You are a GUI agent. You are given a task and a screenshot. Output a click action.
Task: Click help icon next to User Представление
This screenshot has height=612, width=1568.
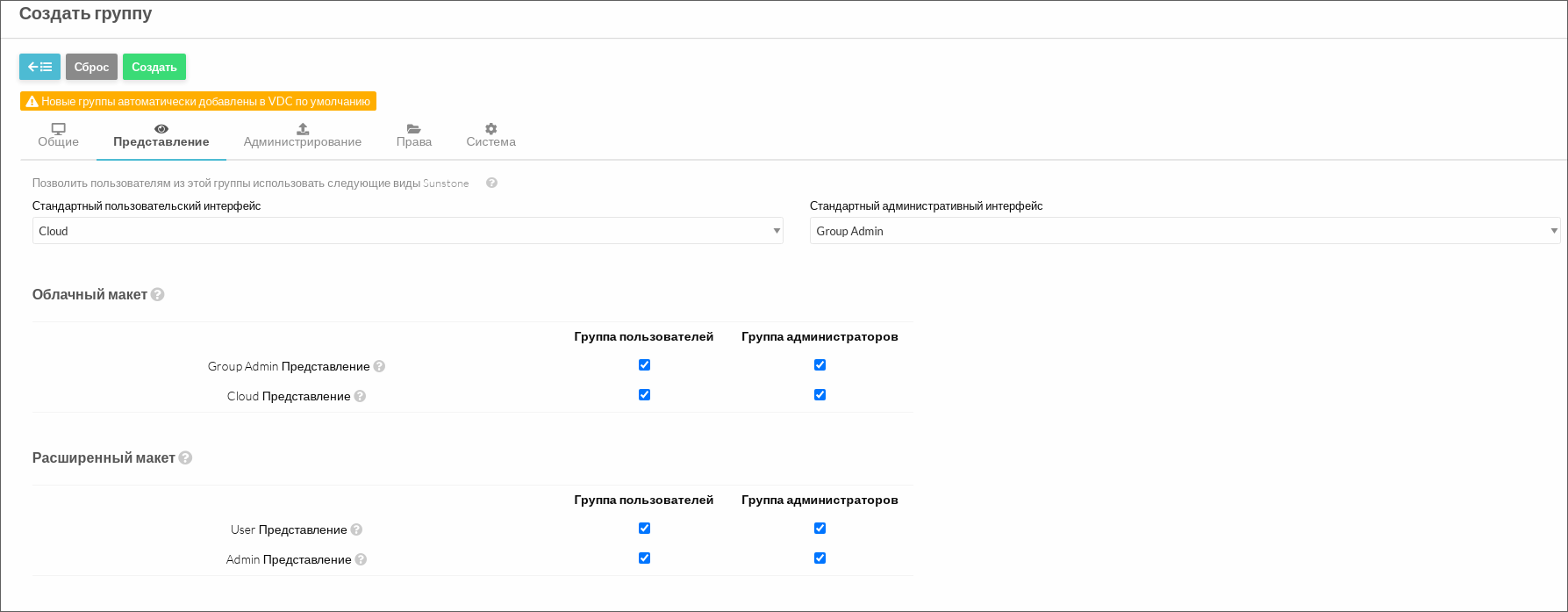tap(356, 529)
